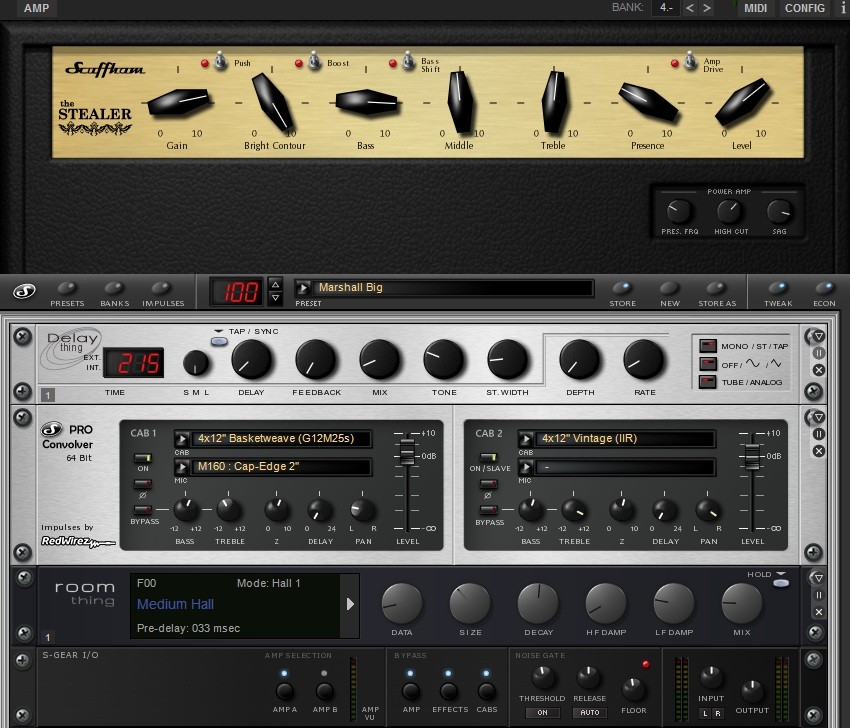Click the Delay Thing time display
Screen dimensions: 850x728
coord(134,363)
